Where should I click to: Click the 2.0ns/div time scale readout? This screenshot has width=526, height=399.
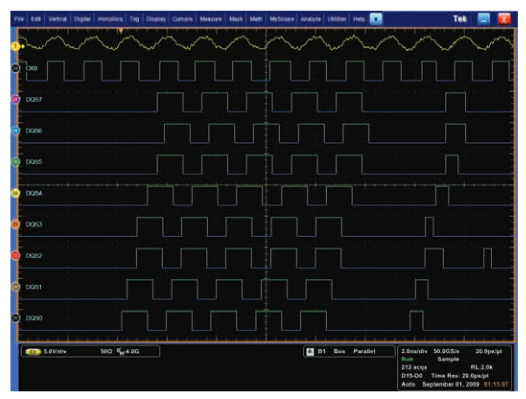coord(415,351)
